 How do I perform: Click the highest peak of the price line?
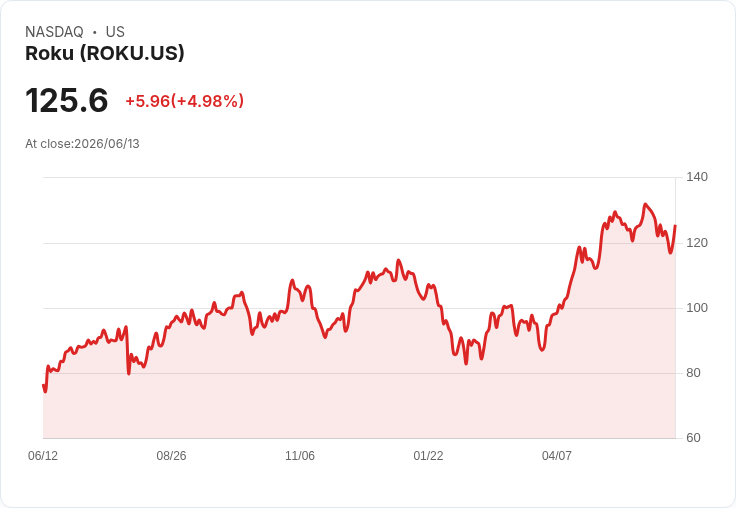[x=645, y=204]
